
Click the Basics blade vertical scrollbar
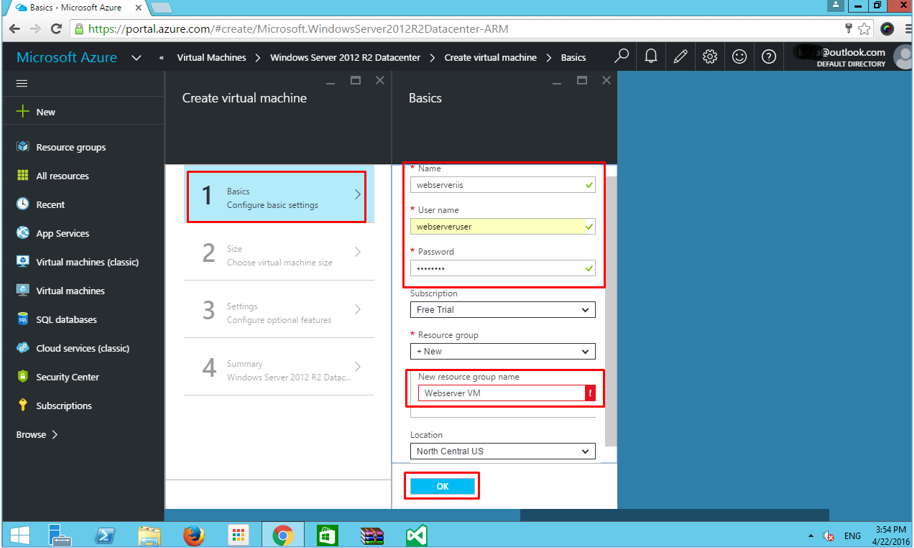coord(610,311)
